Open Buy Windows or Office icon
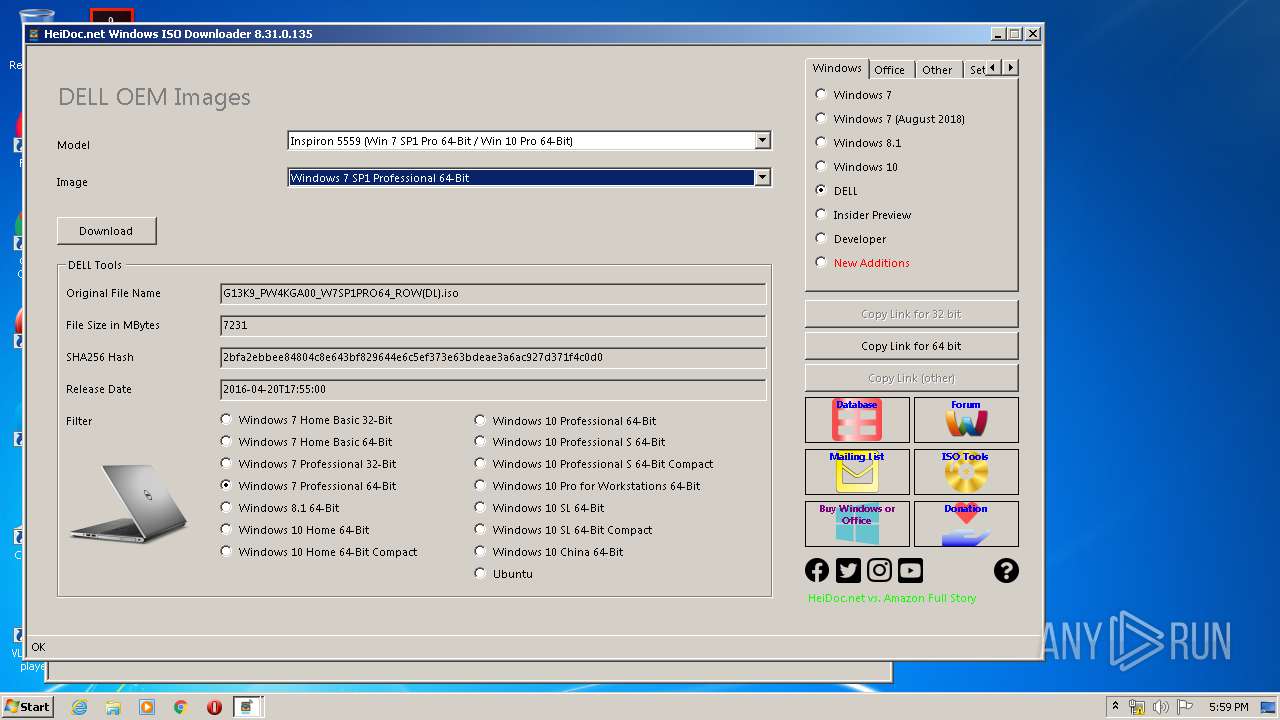The image size is (1280, 720). coord(857,524)
